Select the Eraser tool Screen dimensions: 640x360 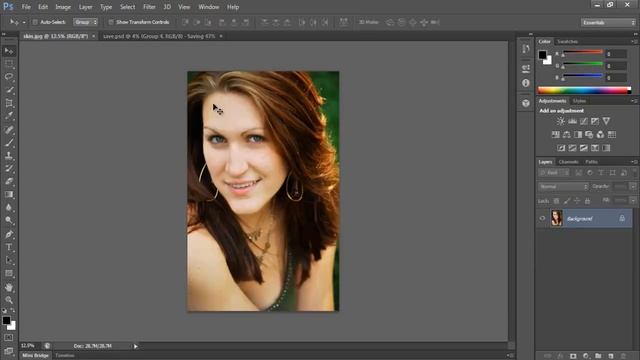click(9, 182)
